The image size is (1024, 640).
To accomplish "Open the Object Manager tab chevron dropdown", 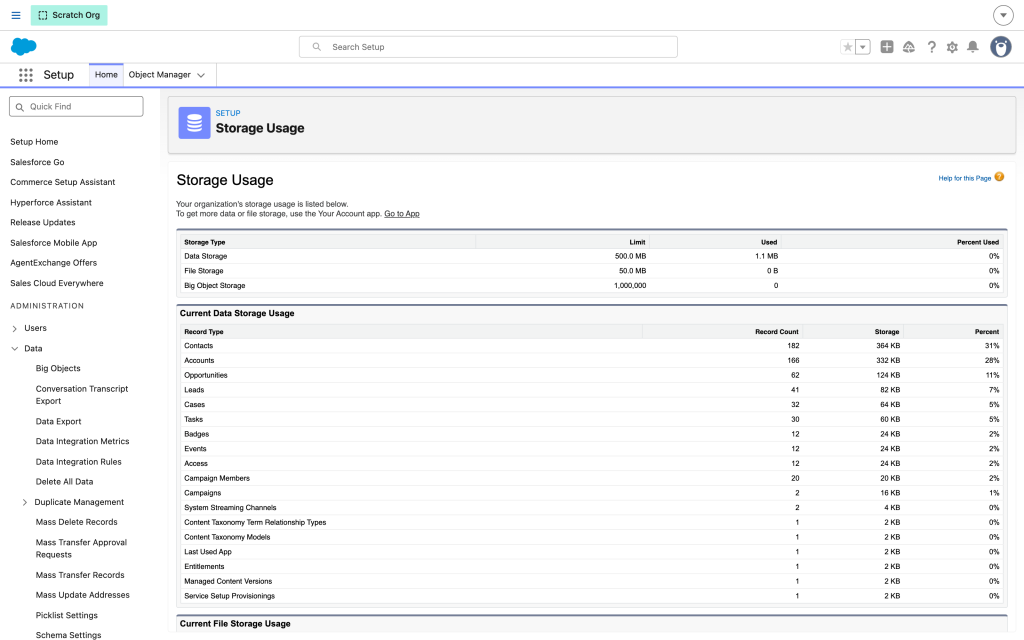I will tap(201, 75).
